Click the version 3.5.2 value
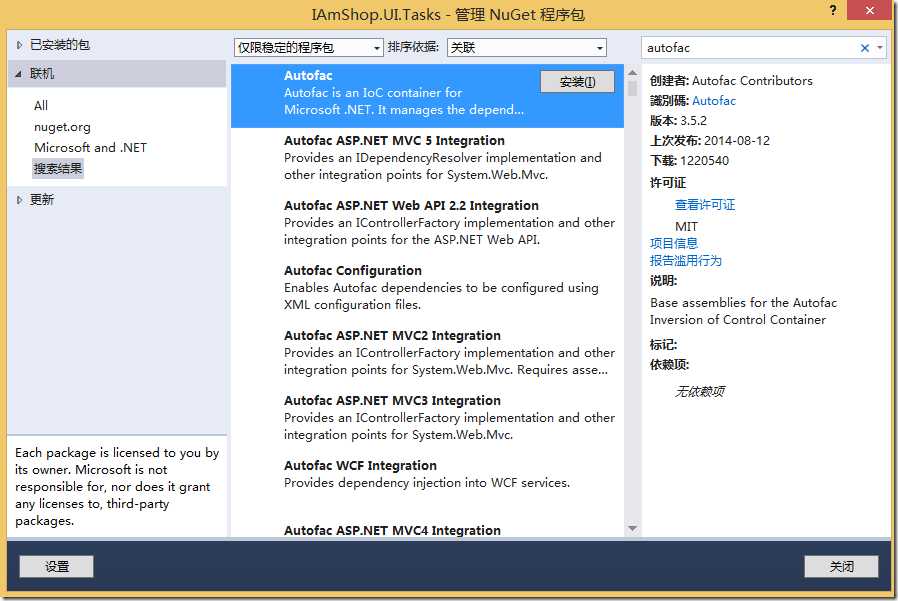The width and height of the screenshot is (898, 601). click(x=694, y=121)
